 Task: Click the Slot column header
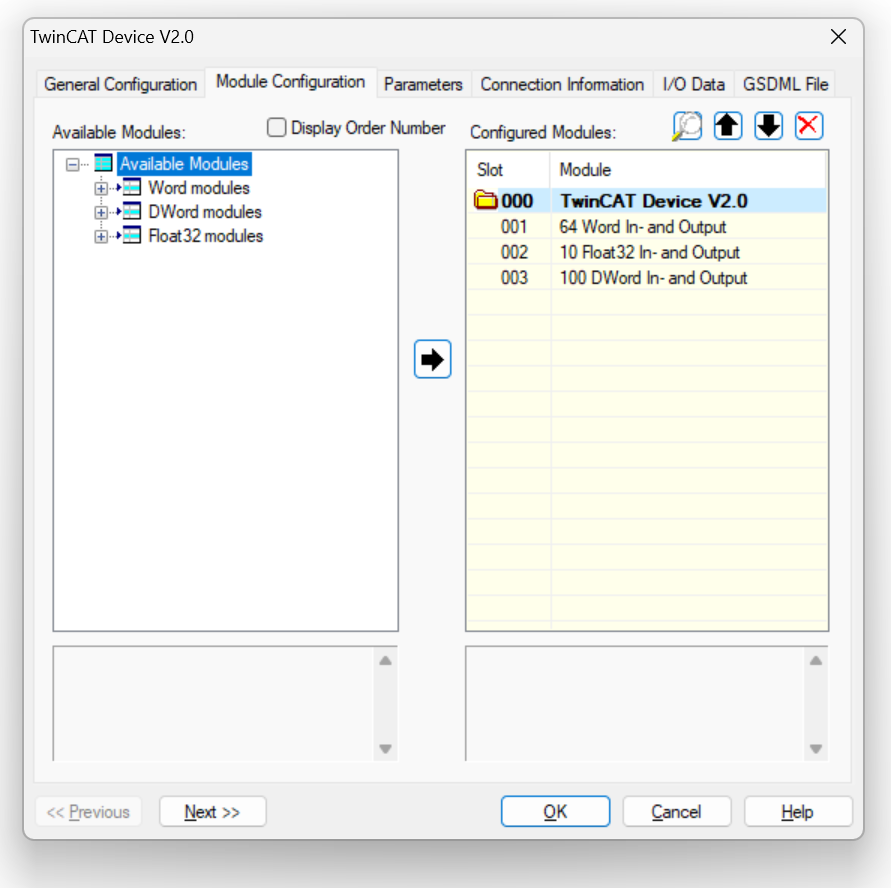[509, 170]
